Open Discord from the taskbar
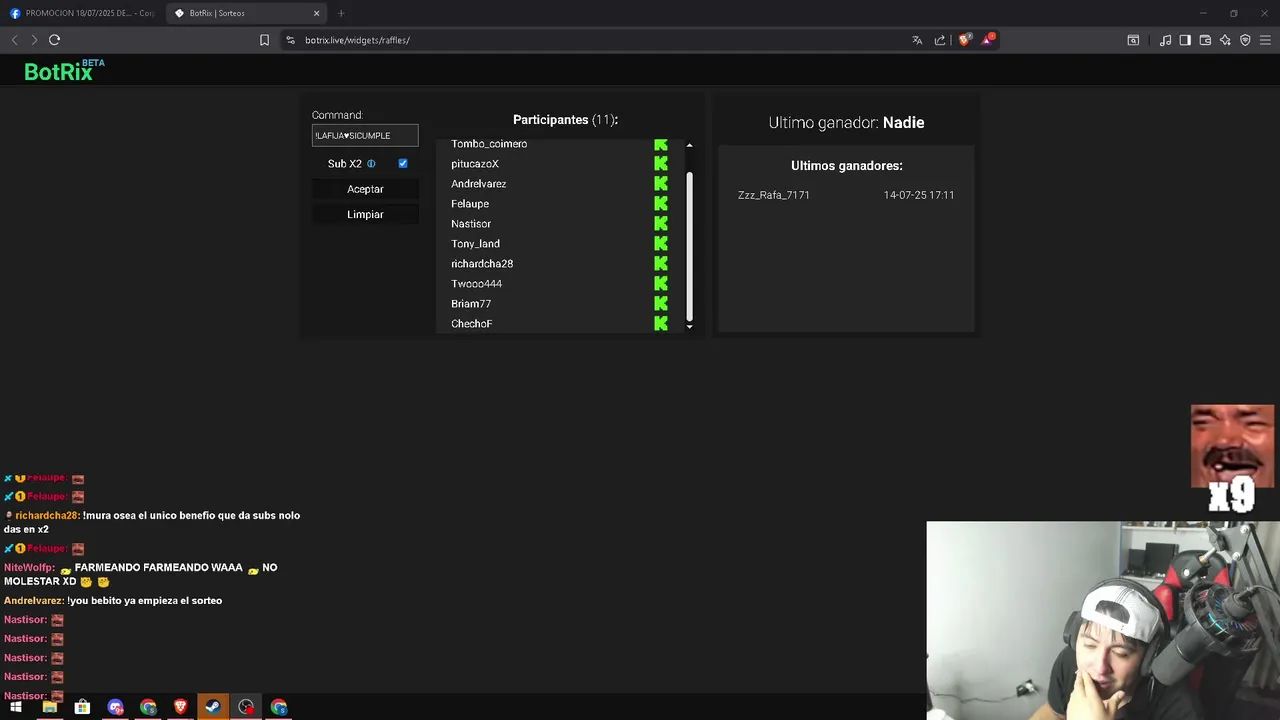Screen dimensions: 1280x720 [115, 707]
